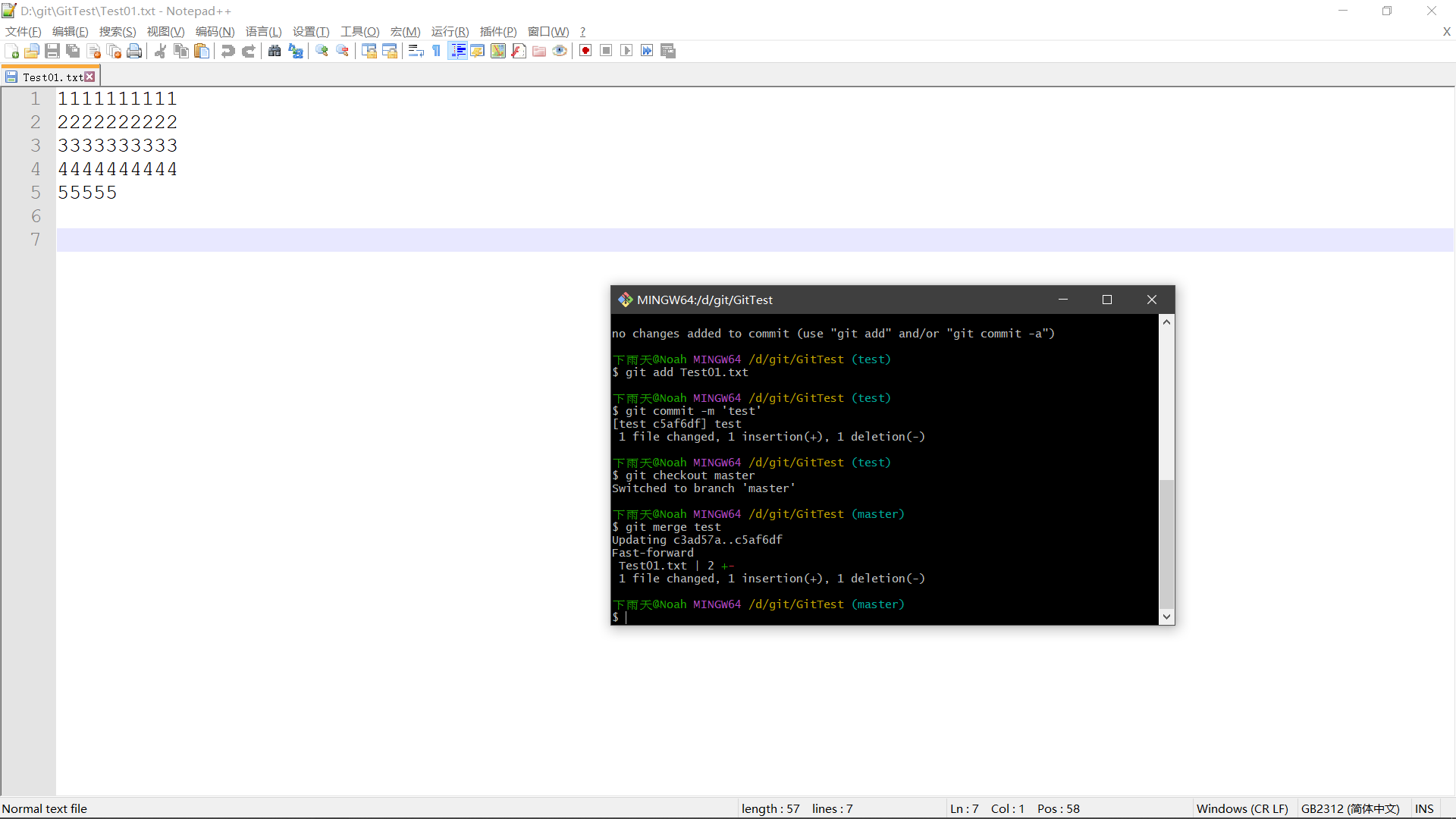Image resolution: width=1456 pixels, height=819 pixels.
Task: Stop macro recording toolbar icon
Action: 606,51
